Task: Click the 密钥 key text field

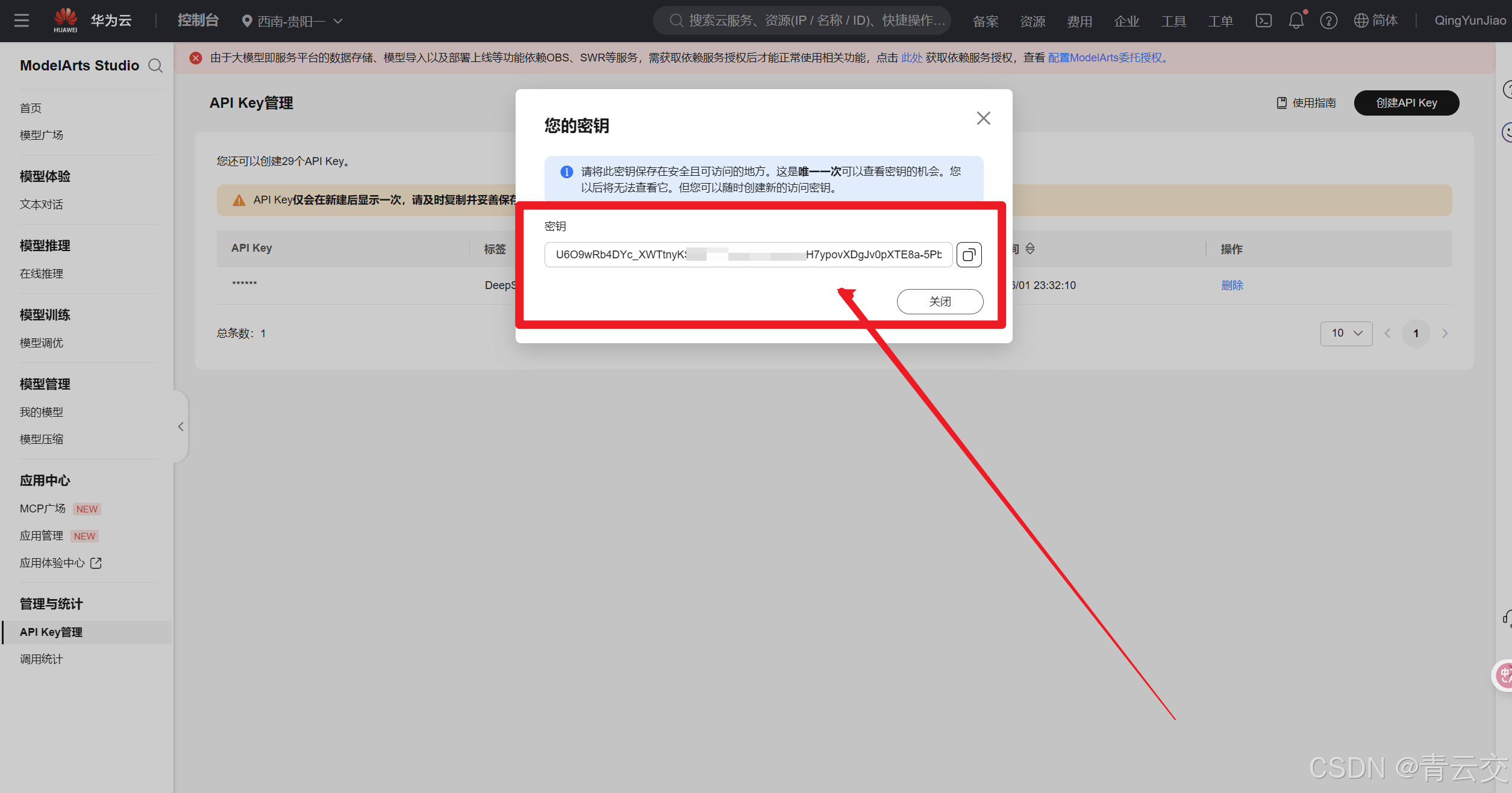Action: tap(748, 255)
